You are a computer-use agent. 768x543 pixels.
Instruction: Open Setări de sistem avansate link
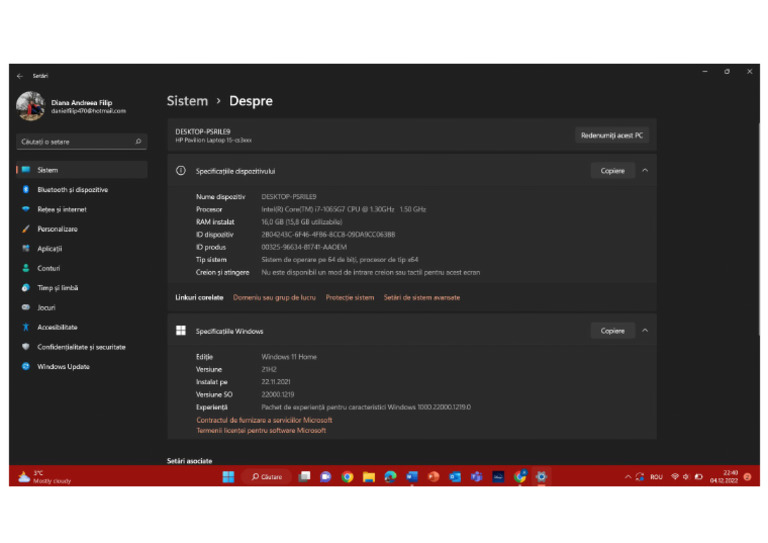[422, 298]
